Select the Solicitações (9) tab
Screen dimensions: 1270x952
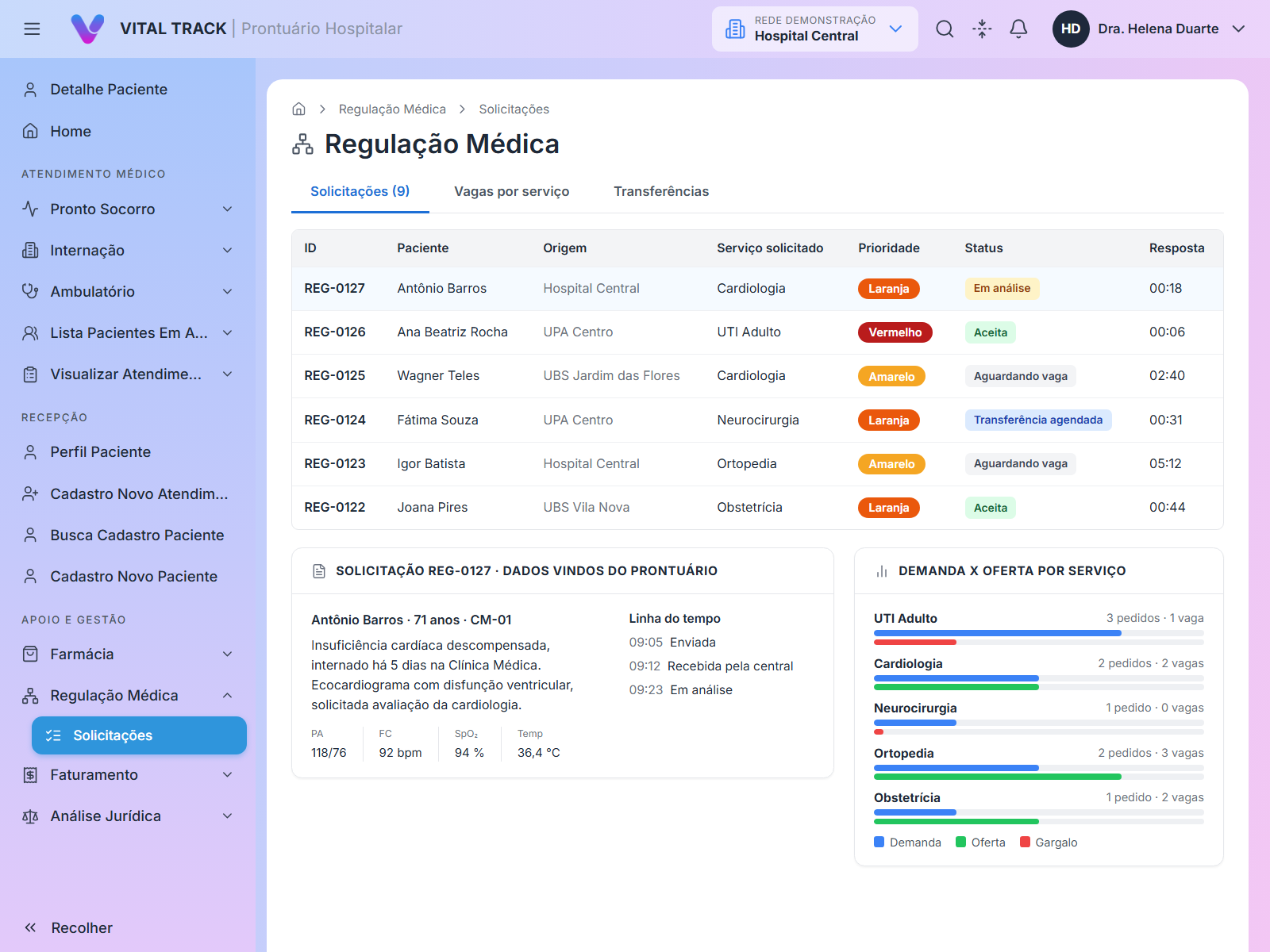point(360,191)
